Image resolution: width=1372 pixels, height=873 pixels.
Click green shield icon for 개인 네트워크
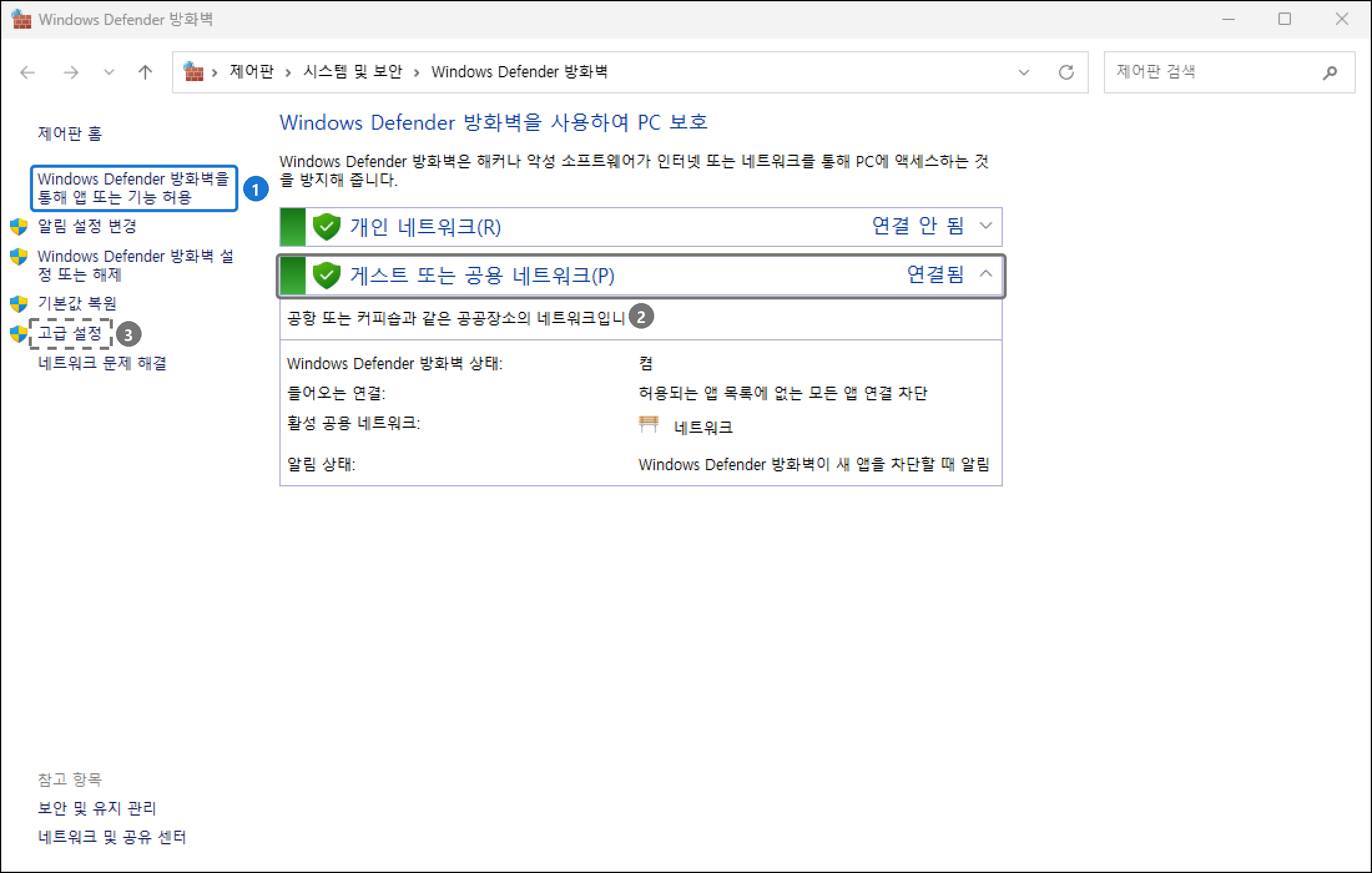pos(326,226)
